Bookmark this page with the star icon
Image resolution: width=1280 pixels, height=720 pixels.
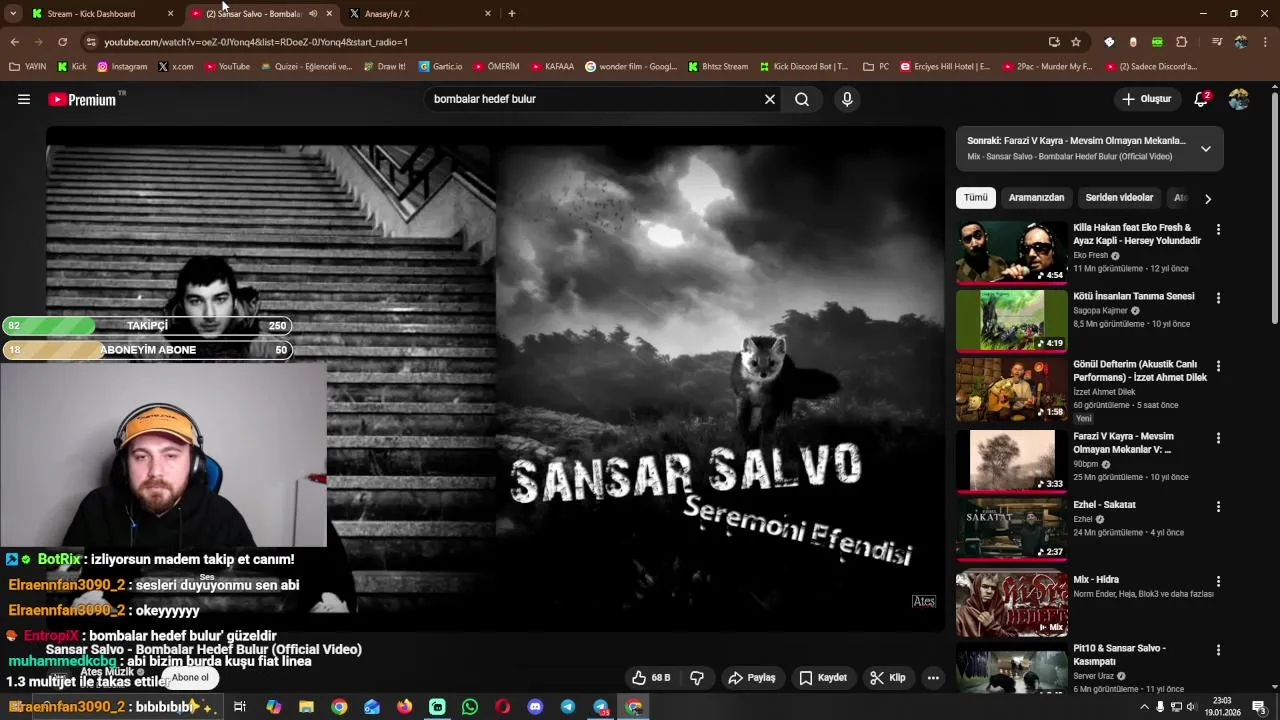click(x=1076, y=42)
